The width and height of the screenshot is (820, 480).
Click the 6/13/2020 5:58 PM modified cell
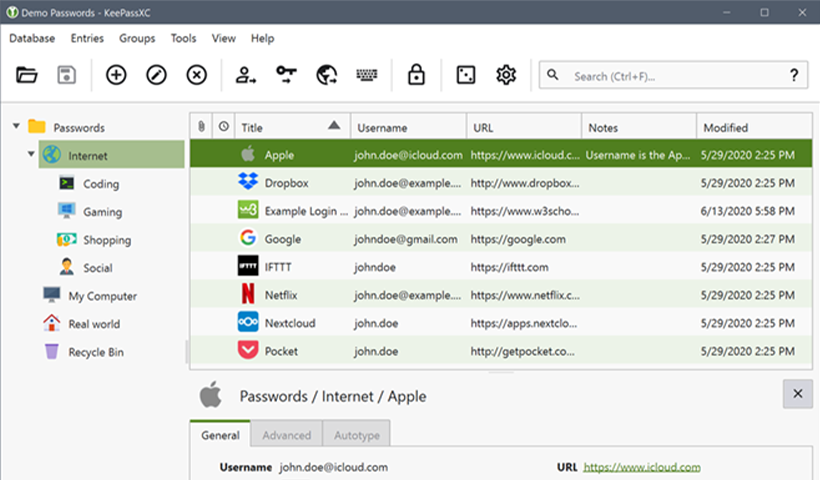click(x=747, y=211)
